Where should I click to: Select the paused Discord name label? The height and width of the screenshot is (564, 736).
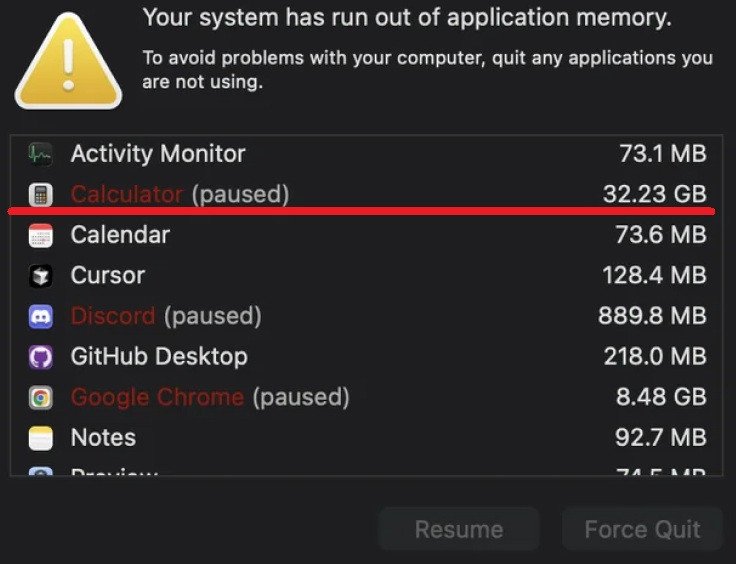113,317
